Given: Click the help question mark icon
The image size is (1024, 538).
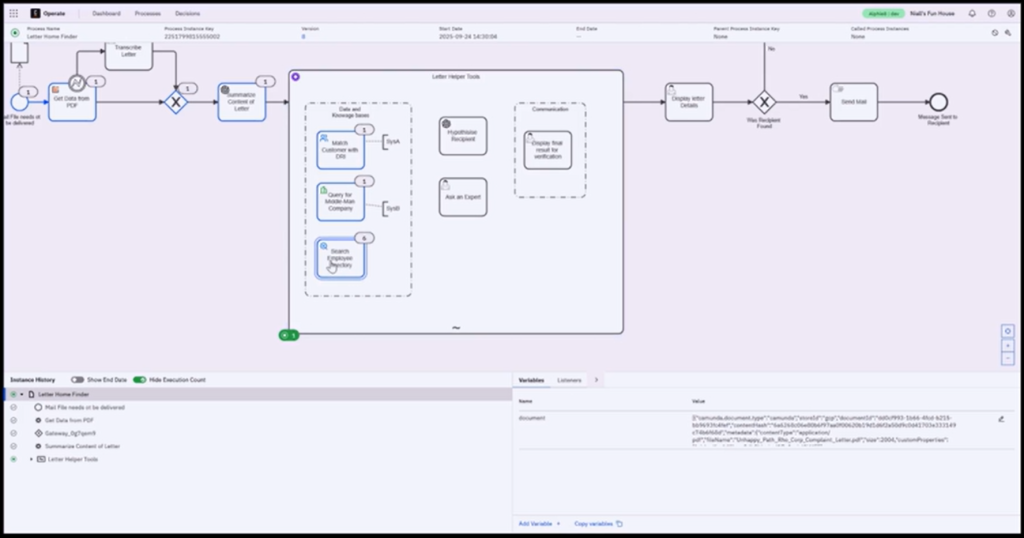Looking at the screenshot, I should coord(991,13).
